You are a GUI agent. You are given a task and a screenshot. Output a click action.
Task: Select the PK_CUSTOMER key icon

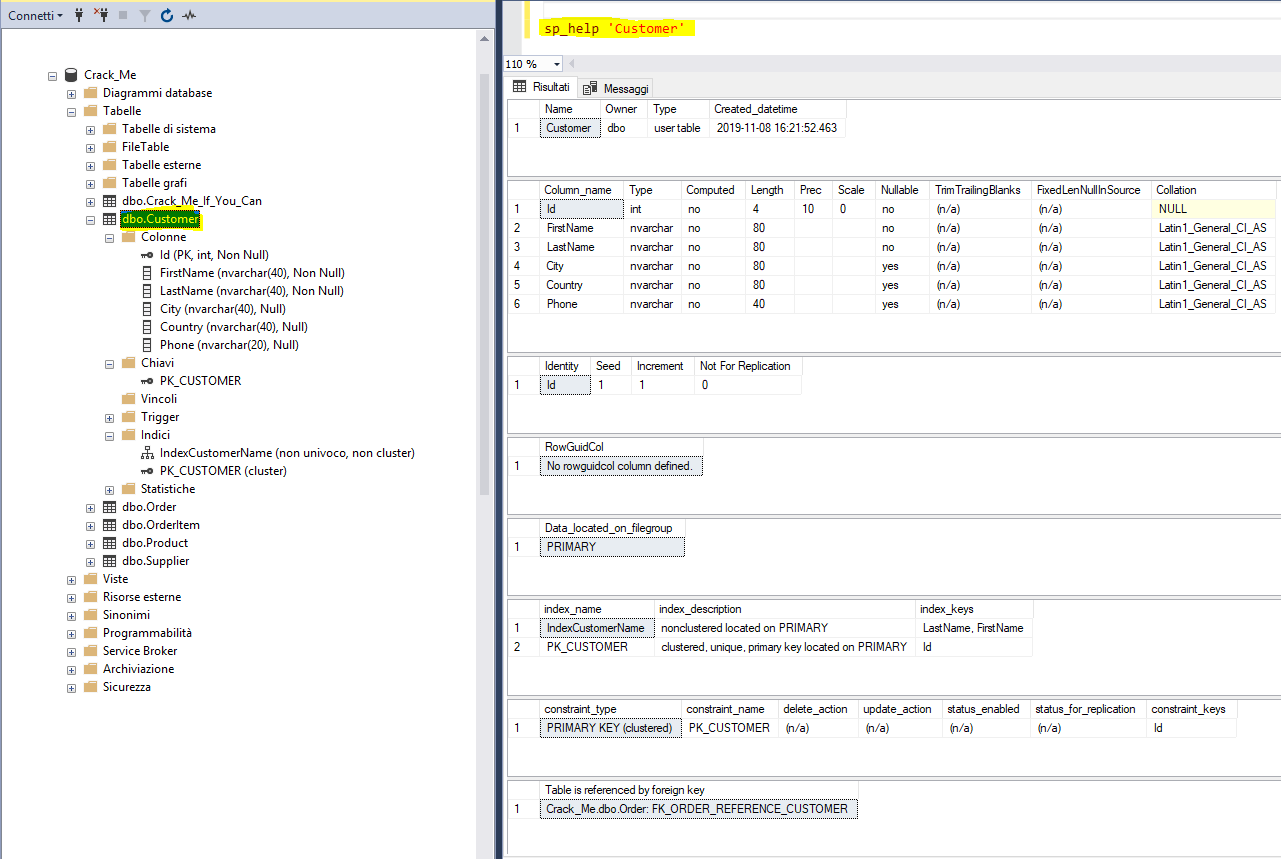click(x=148, y=380)
